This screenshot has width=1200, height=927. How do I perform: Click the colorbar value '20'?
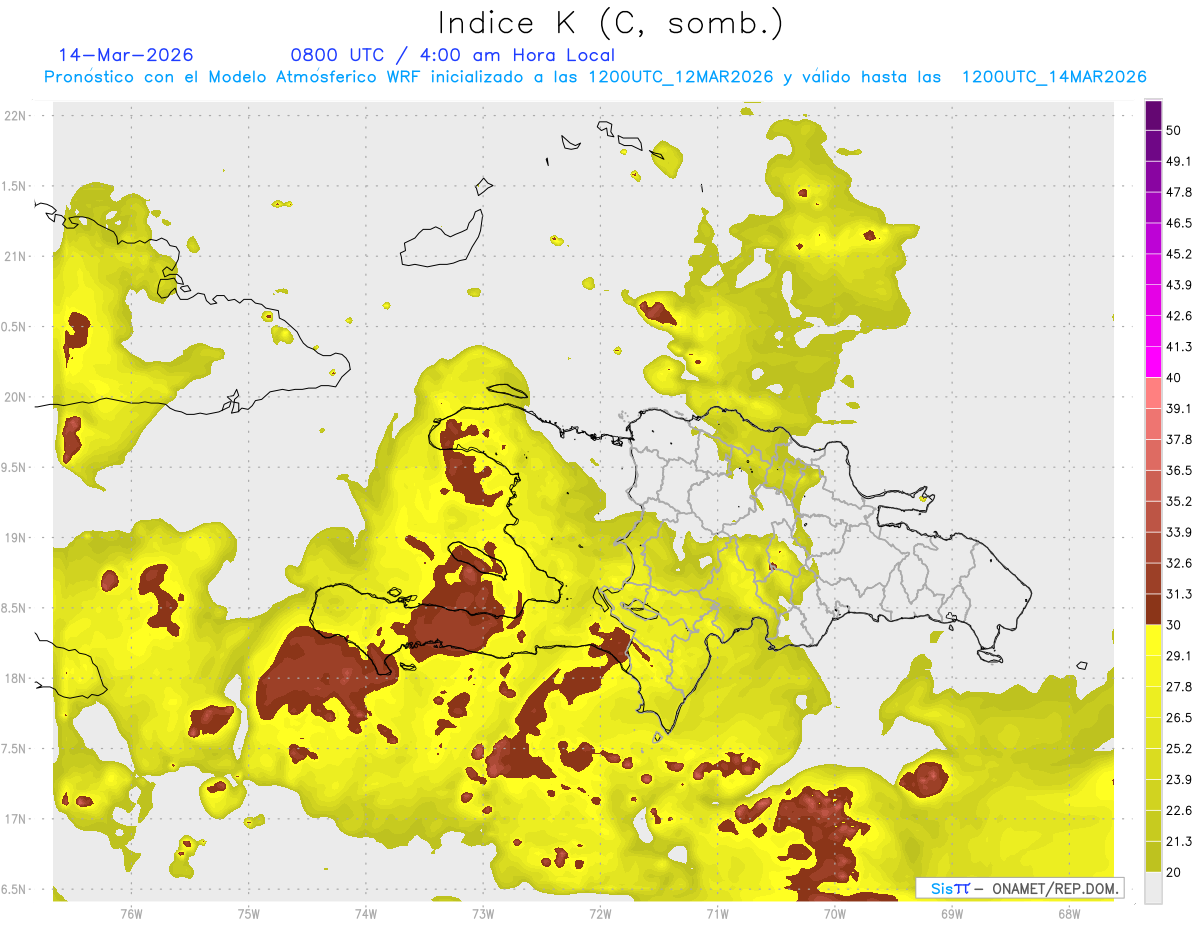tap(1174, 873)
